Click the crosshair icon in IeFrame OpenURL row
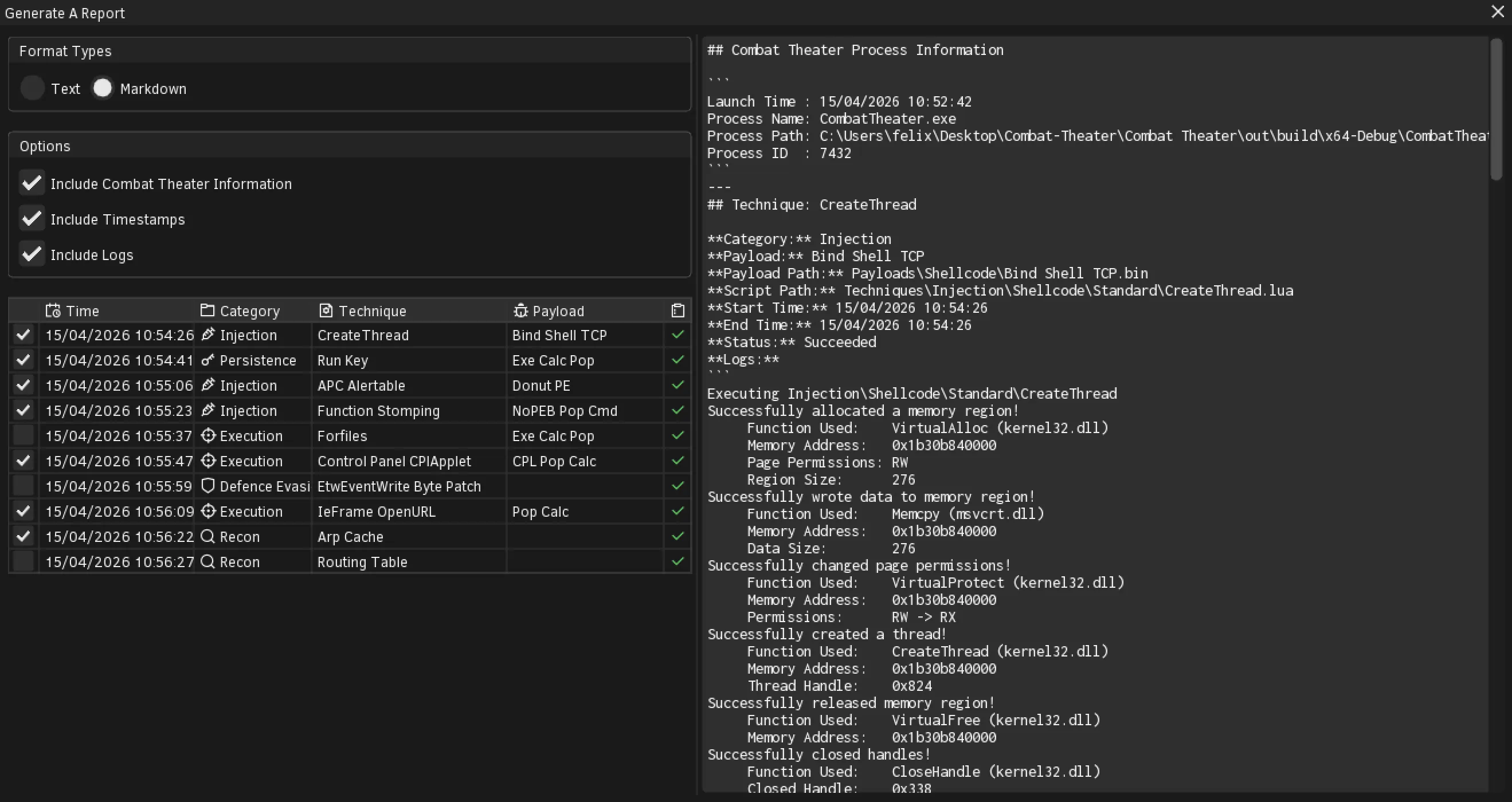Screen dimensions: 1512x802 [x=208, y=511]
